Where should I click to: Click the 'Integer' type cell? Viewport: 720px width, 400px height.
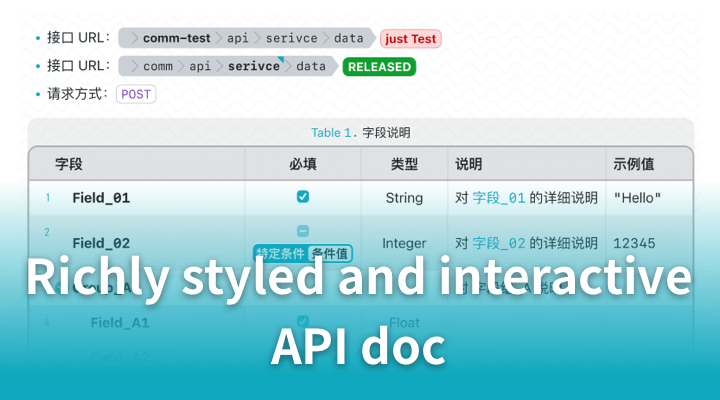pyautogui.click(x=404, y=243)
